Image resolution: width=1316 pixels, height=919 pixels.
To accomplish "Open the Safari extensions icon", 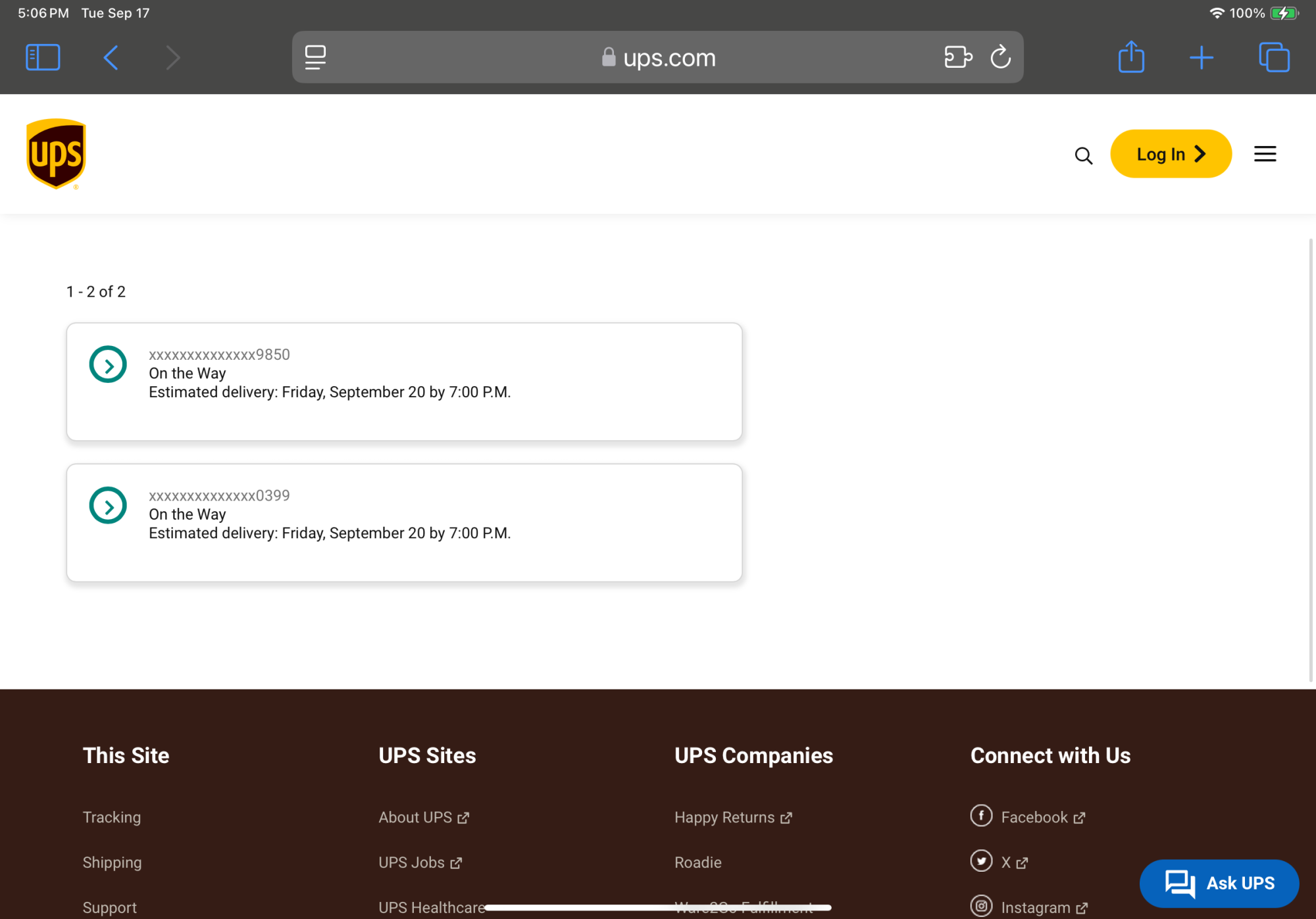I will [957, 57].
